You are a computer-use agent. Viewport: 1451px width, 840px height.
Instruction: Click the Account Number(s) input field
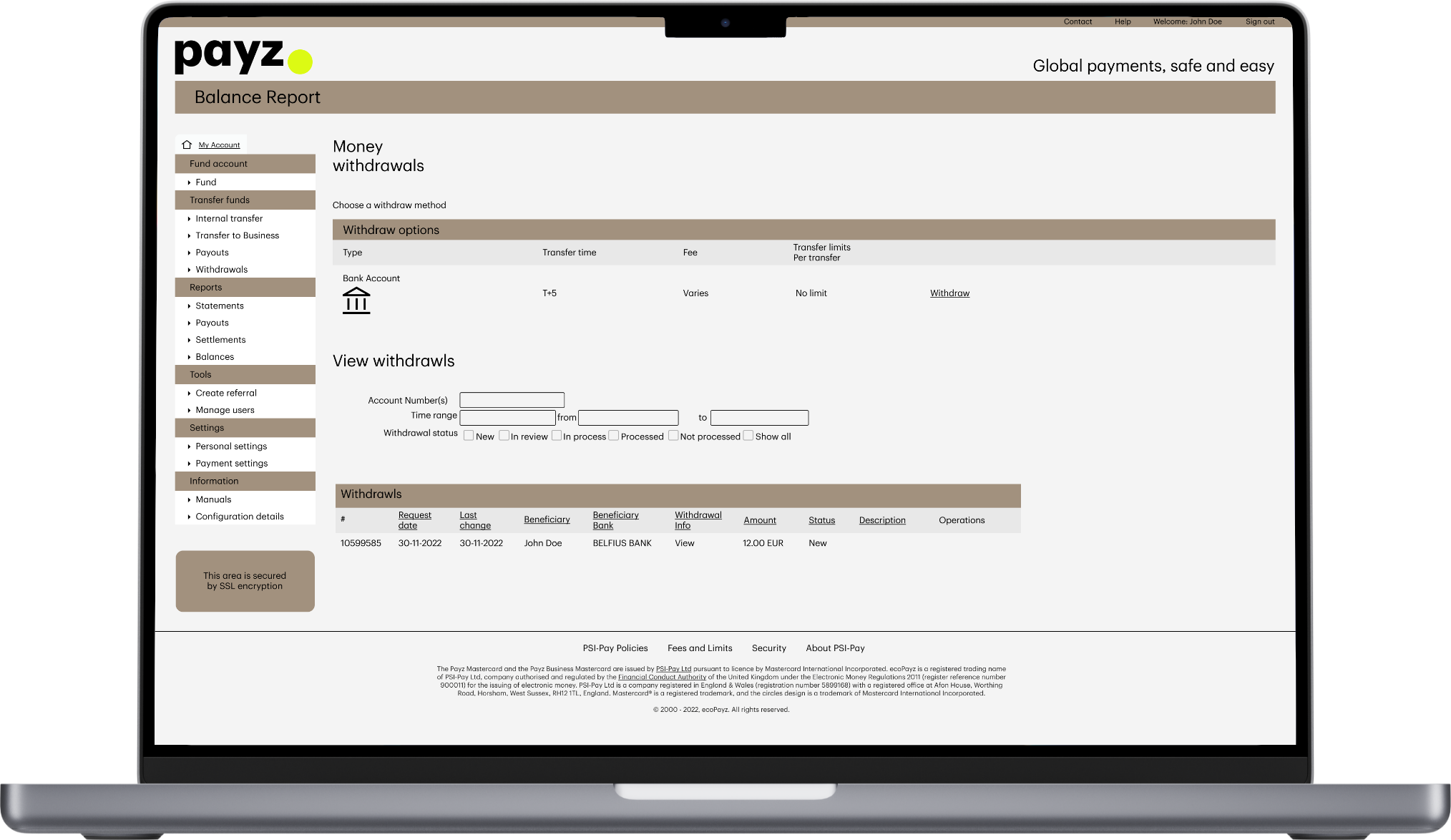click(512, 400)
